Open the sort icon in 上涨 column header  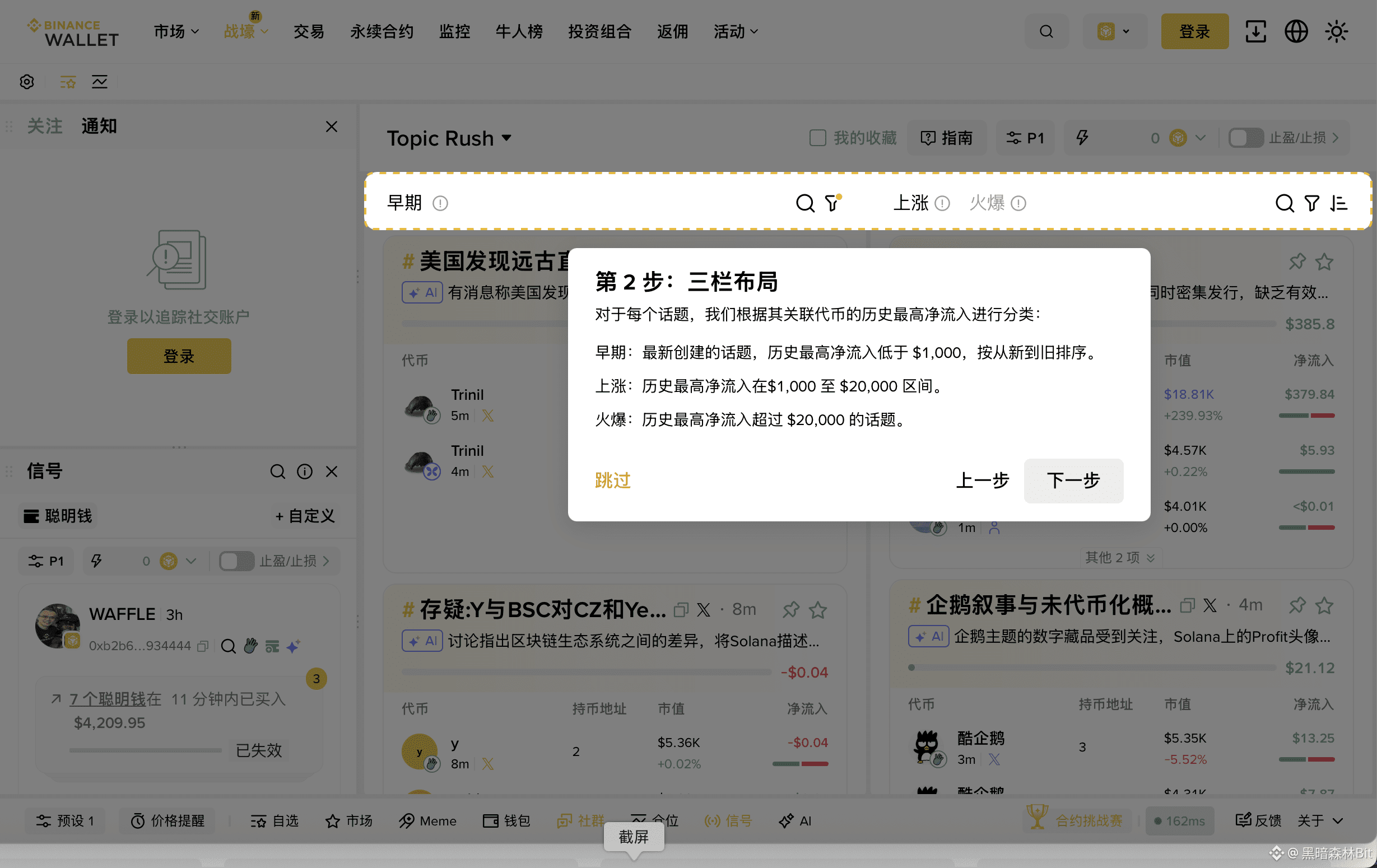coord(1339,203)
